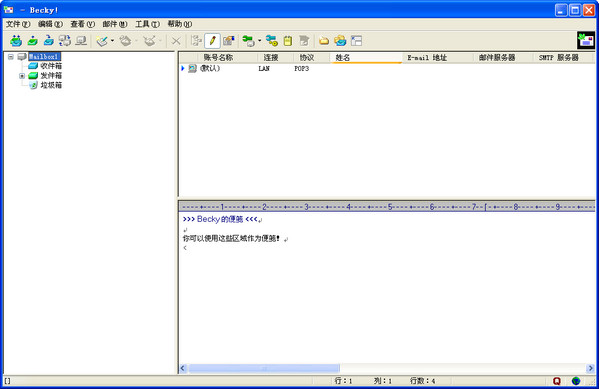Viewport: 599px width, 389px height.
Task: Click the yellow folder address book icon
Action: pyautogui.click(x=324, y=41)
